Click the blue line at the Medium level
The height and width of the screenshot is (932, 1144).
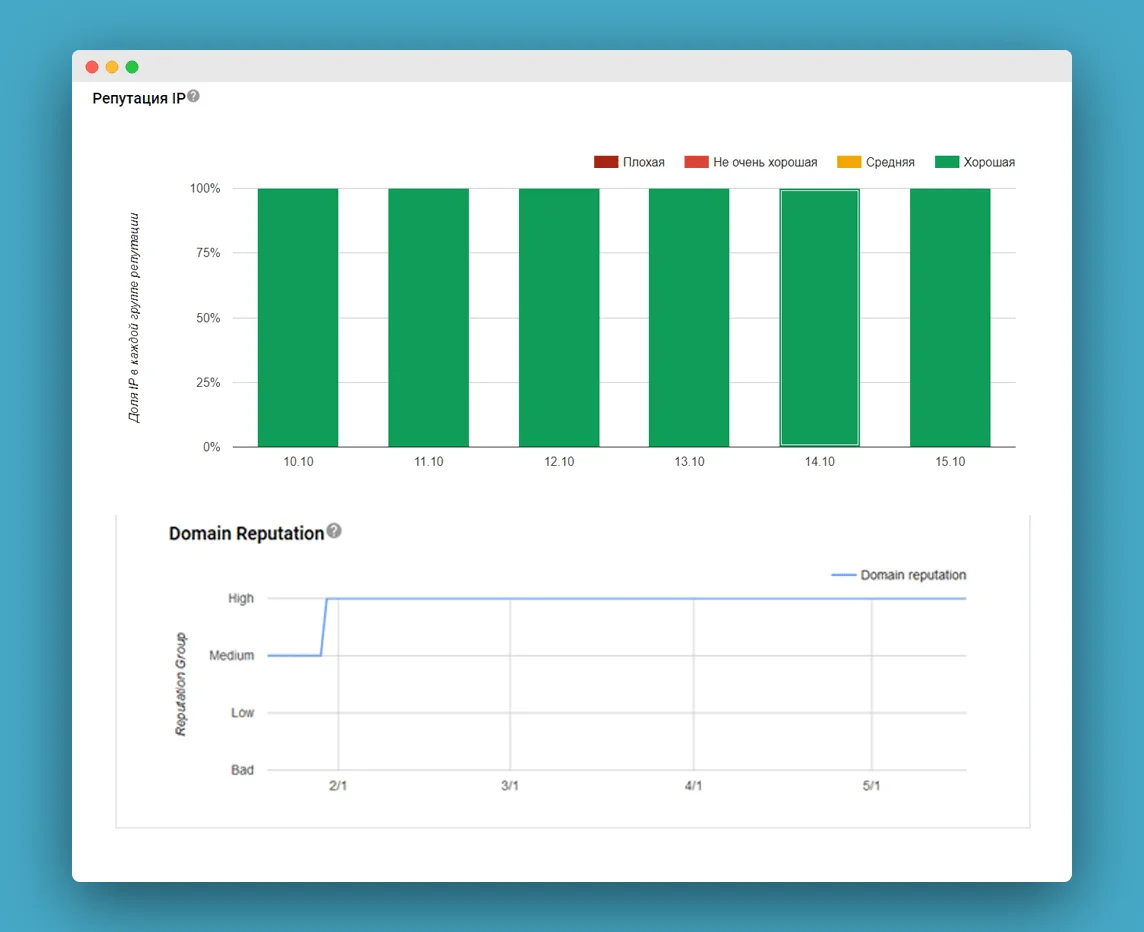point(293,655)
